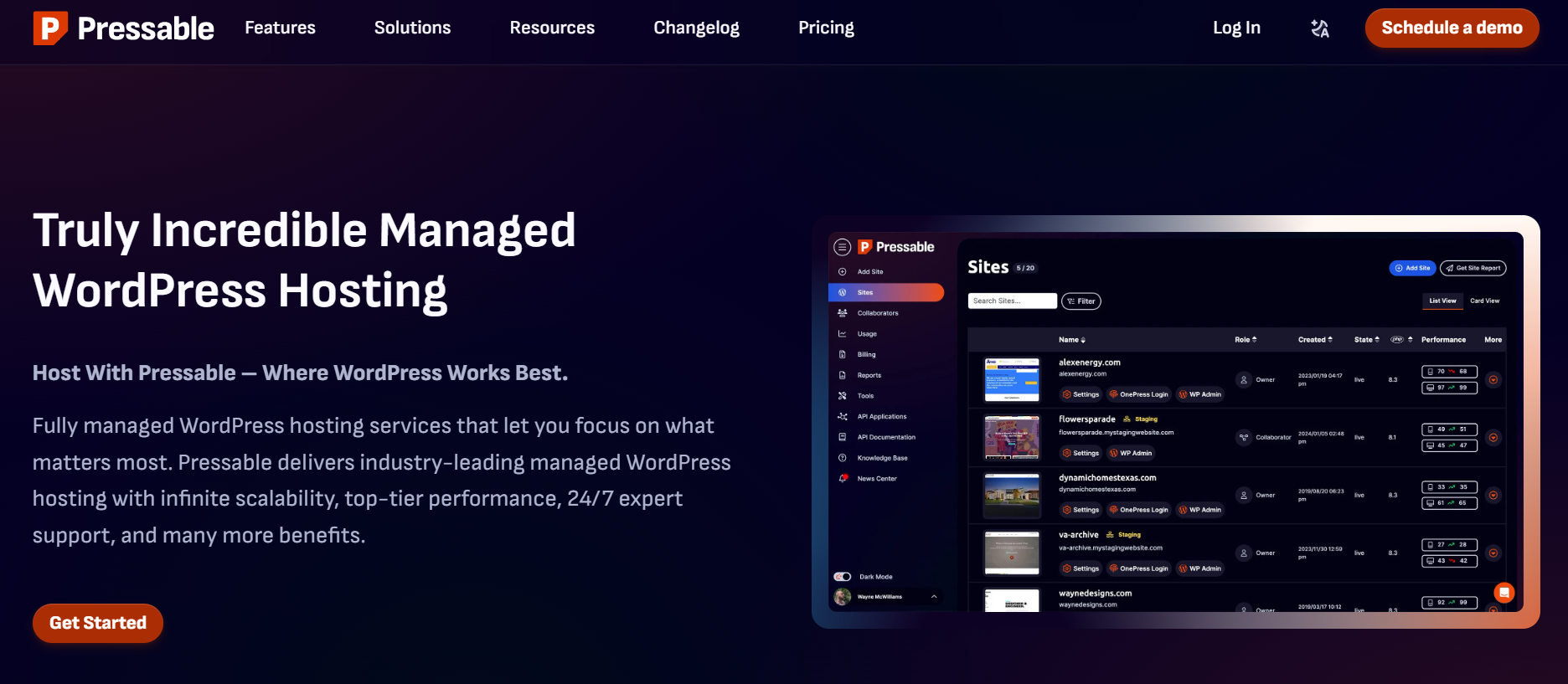This screenshot has width=1568, height=684.
Task: Open the Reports icon in the sidebar
Action: (843, 375)
